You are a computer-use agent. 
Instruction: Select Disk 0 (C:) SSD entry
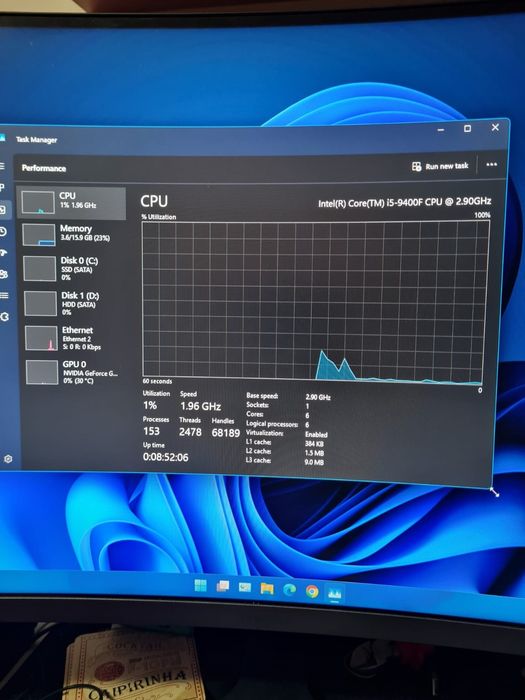point(74,268)
